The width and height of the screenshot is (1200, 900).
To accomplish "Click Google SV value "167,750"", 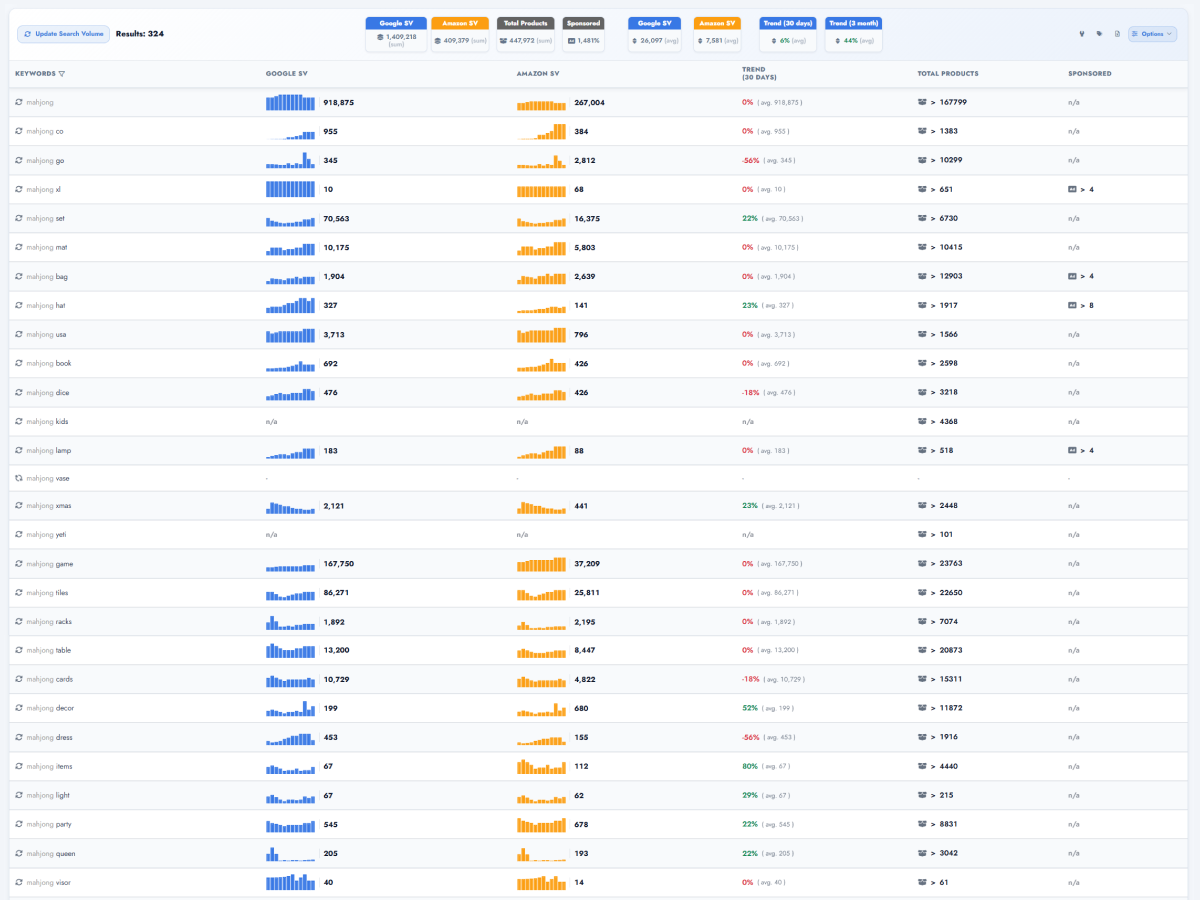I will pyautogui.click(x=339, y=564).
